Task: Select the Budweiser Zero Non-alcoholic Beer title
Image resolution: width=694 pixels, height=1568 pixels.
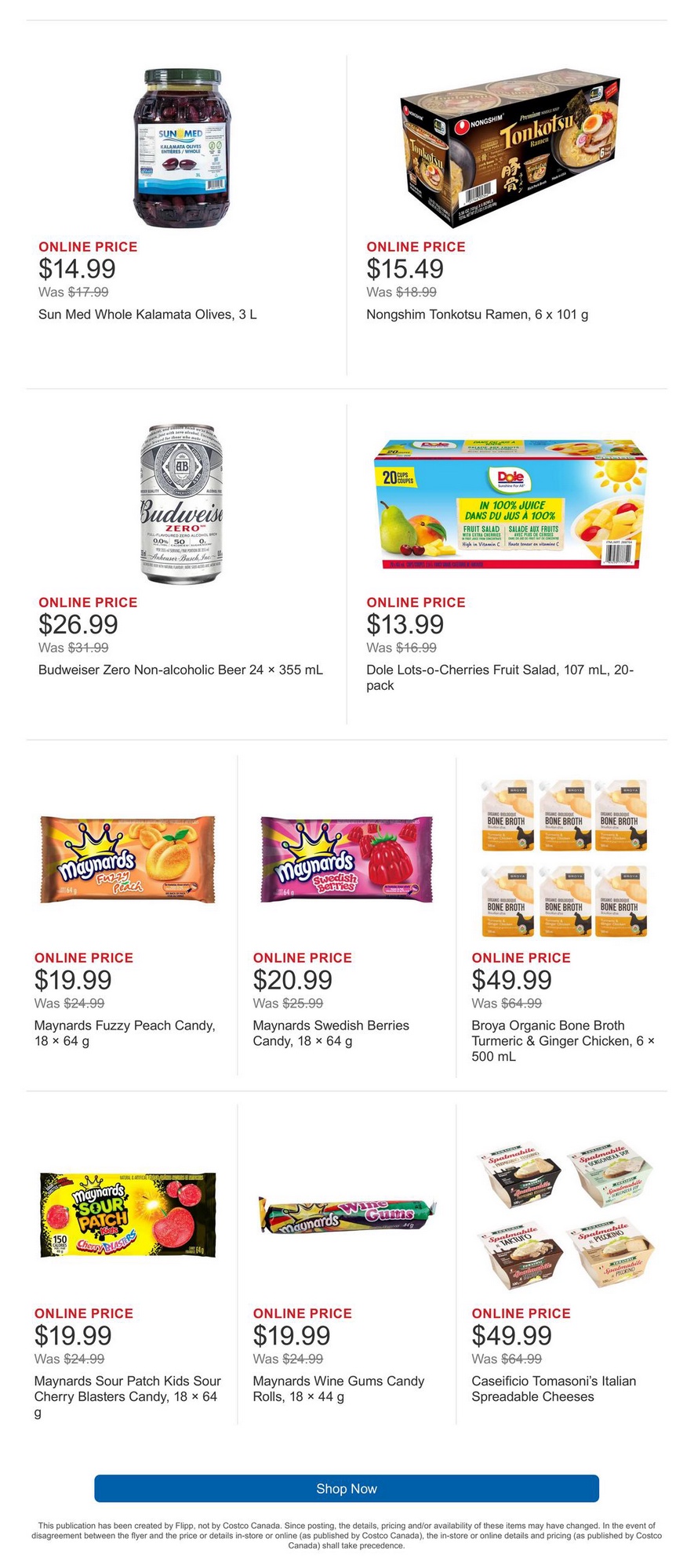Action: coord(180,670)
